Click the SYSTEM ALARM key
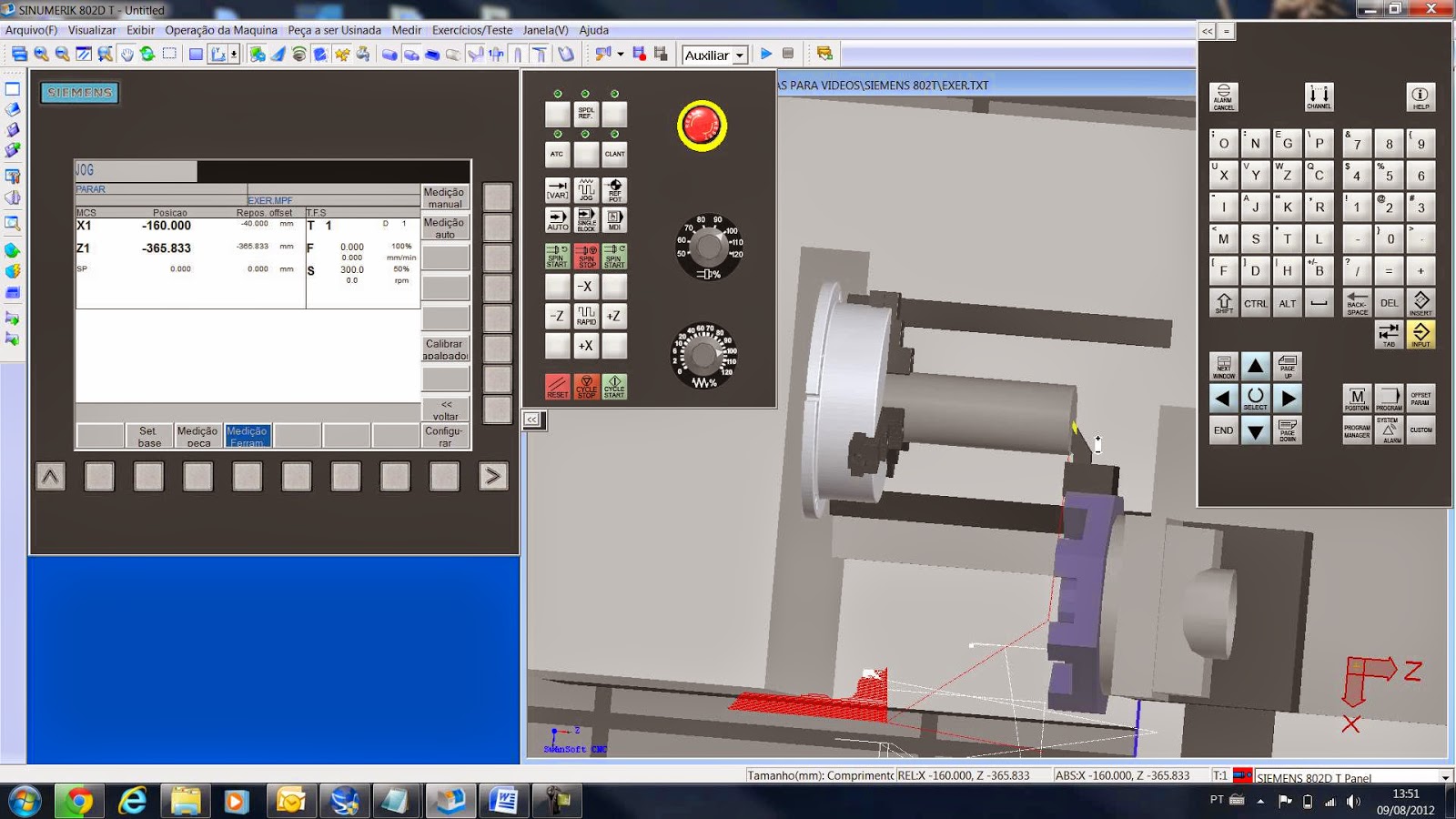This screenshot has height=819, width=1456. coord(1389,430)
